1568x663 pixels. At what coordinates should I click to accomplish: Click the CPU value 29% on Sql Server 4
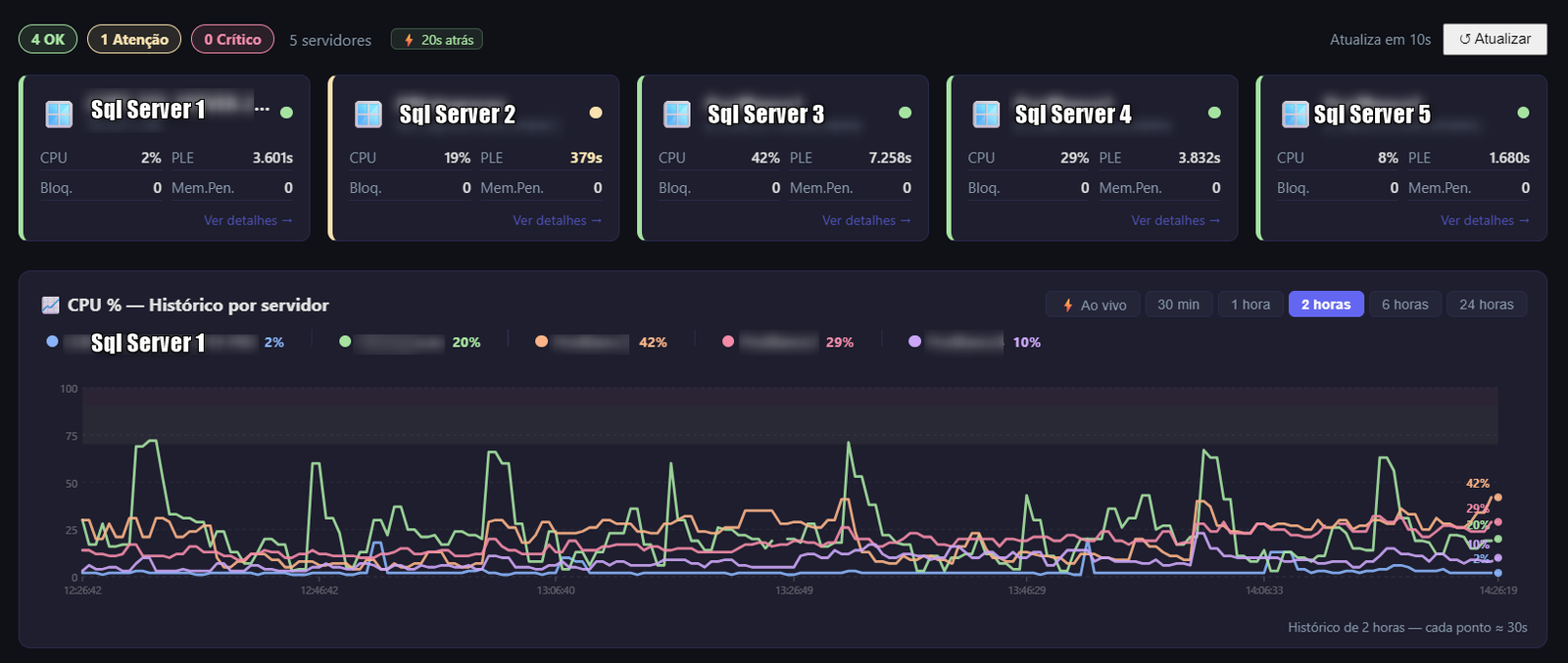(1074, 158)
